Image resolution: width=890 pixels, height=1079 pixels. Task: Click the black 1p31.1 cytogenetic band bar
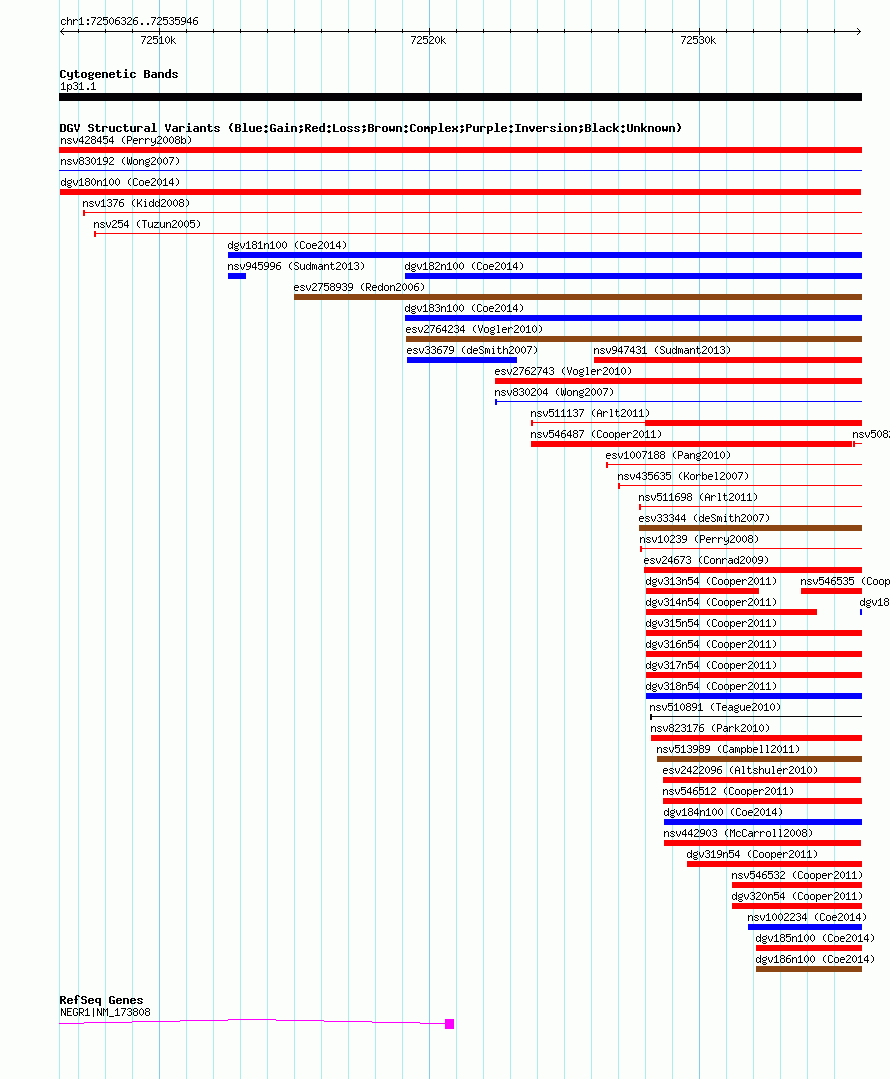(460, 97)
